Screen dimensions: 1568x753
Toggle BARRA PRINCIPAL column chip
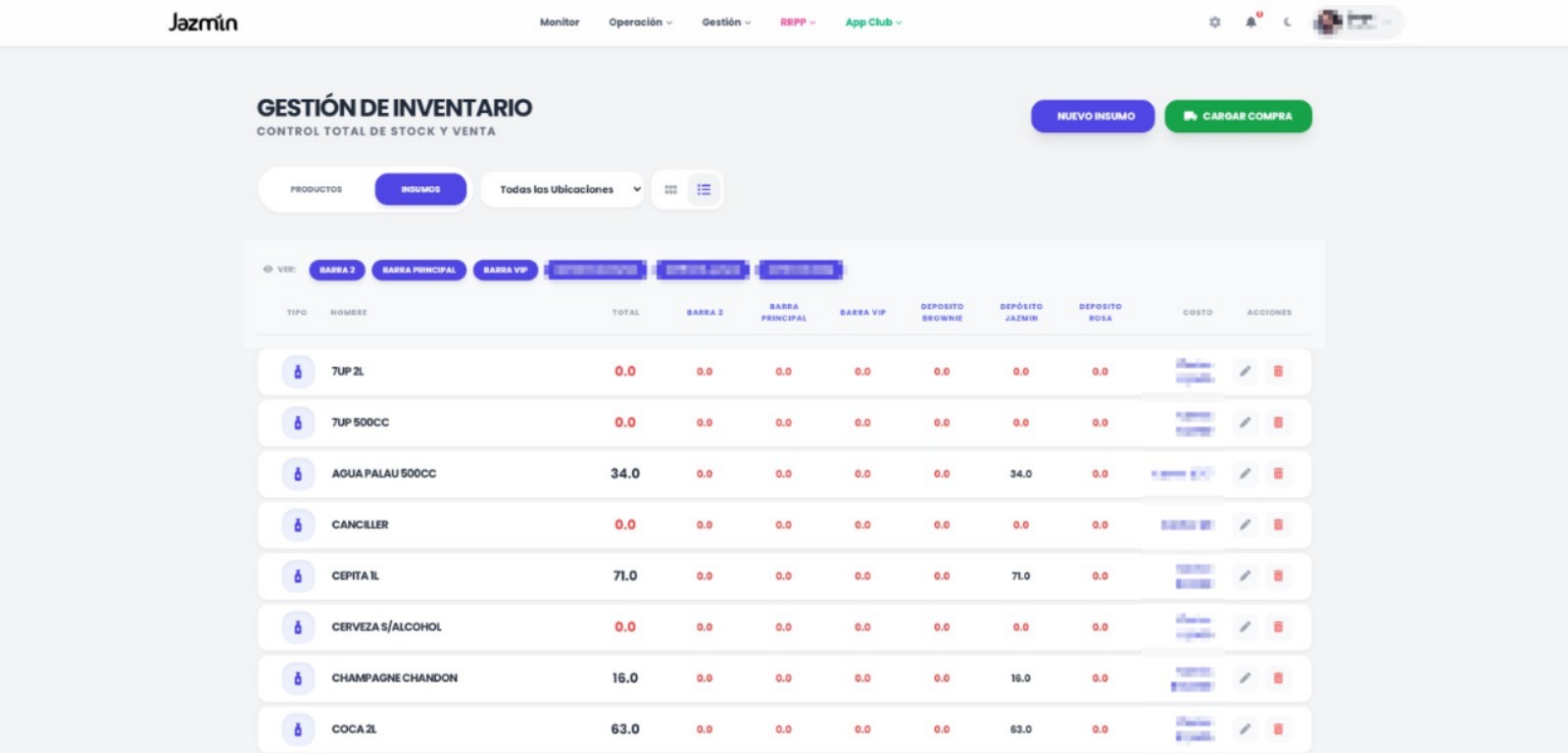tap(418, 270)
